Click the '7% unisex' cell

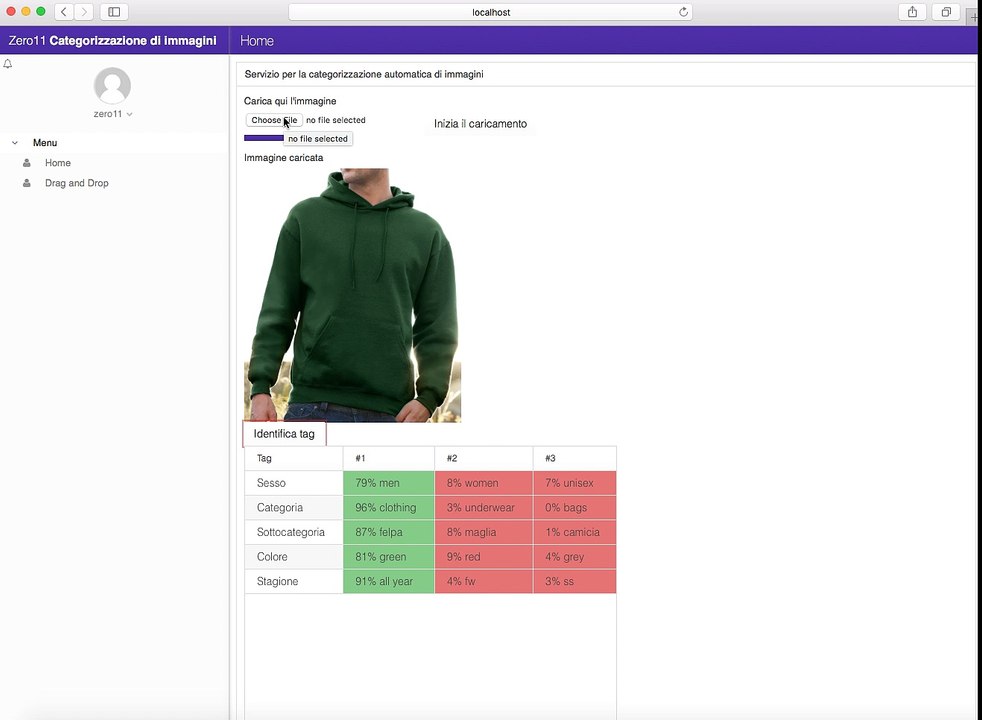575,483
